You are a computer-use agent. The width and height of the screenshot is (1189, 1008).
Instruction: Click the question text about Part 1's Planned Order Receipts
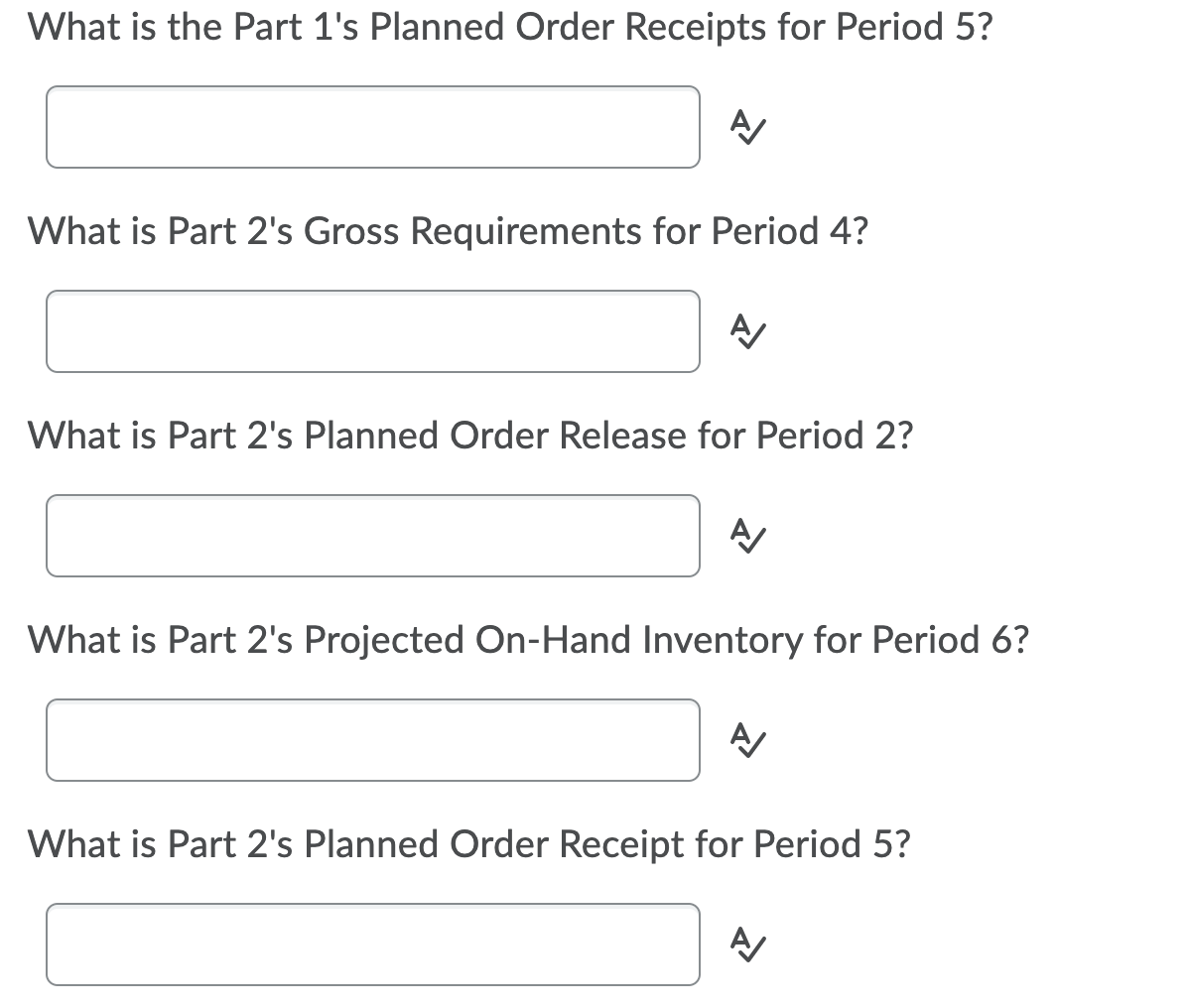(x=509, y=28)
